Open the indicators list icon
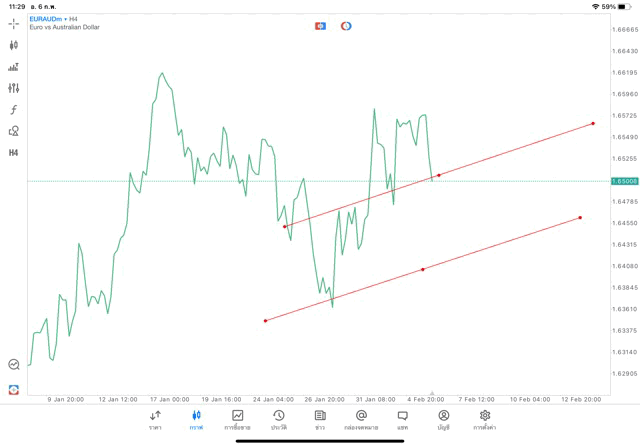This screenshot has width=640, height=447. tap(14, 67)
